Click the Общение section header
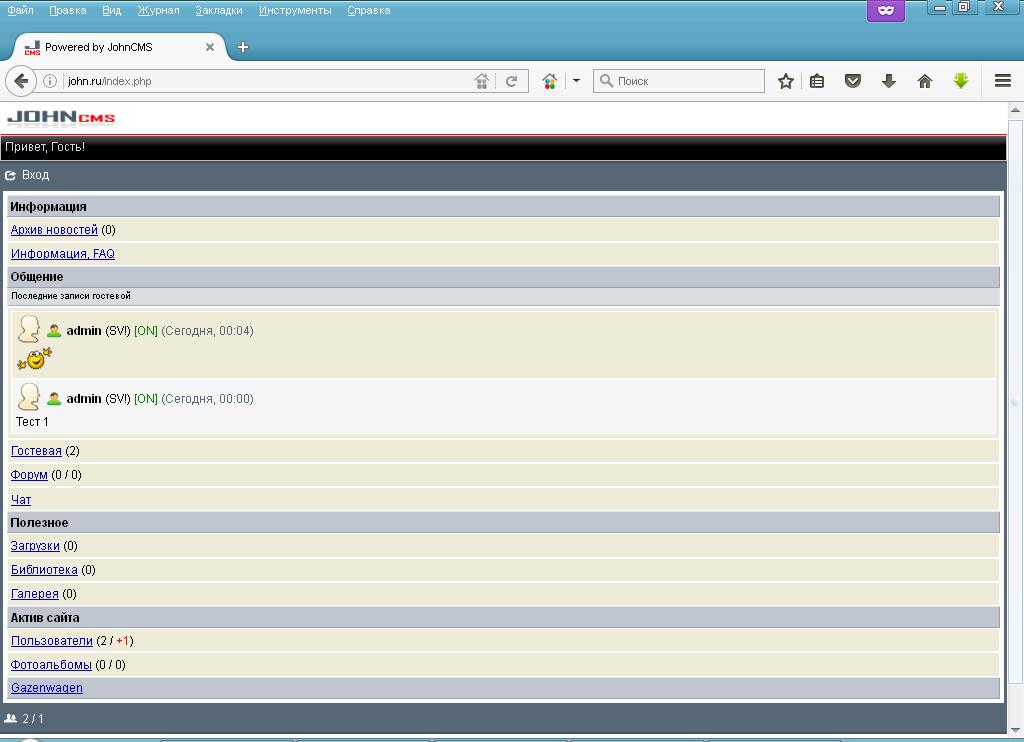Screen dimensions: 1024x742 point(503,277)
